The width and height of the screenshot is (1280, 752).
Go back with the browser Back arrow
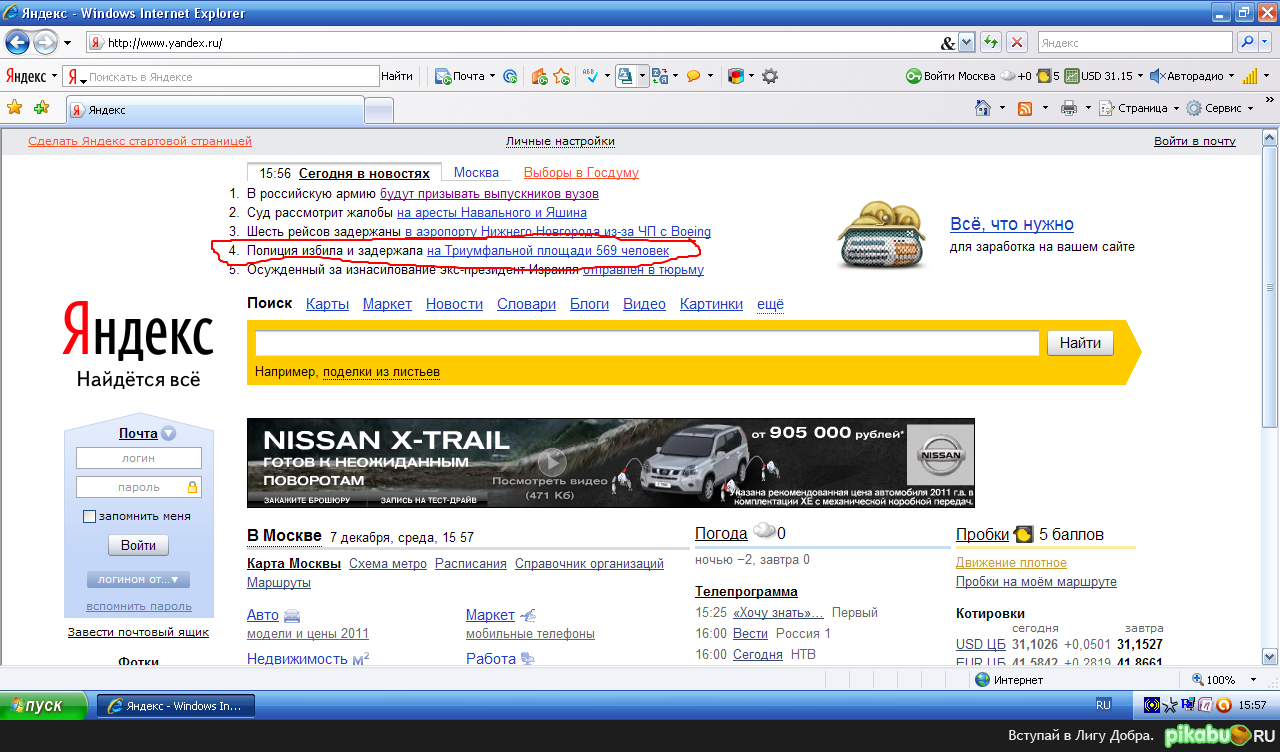point(17,43)
